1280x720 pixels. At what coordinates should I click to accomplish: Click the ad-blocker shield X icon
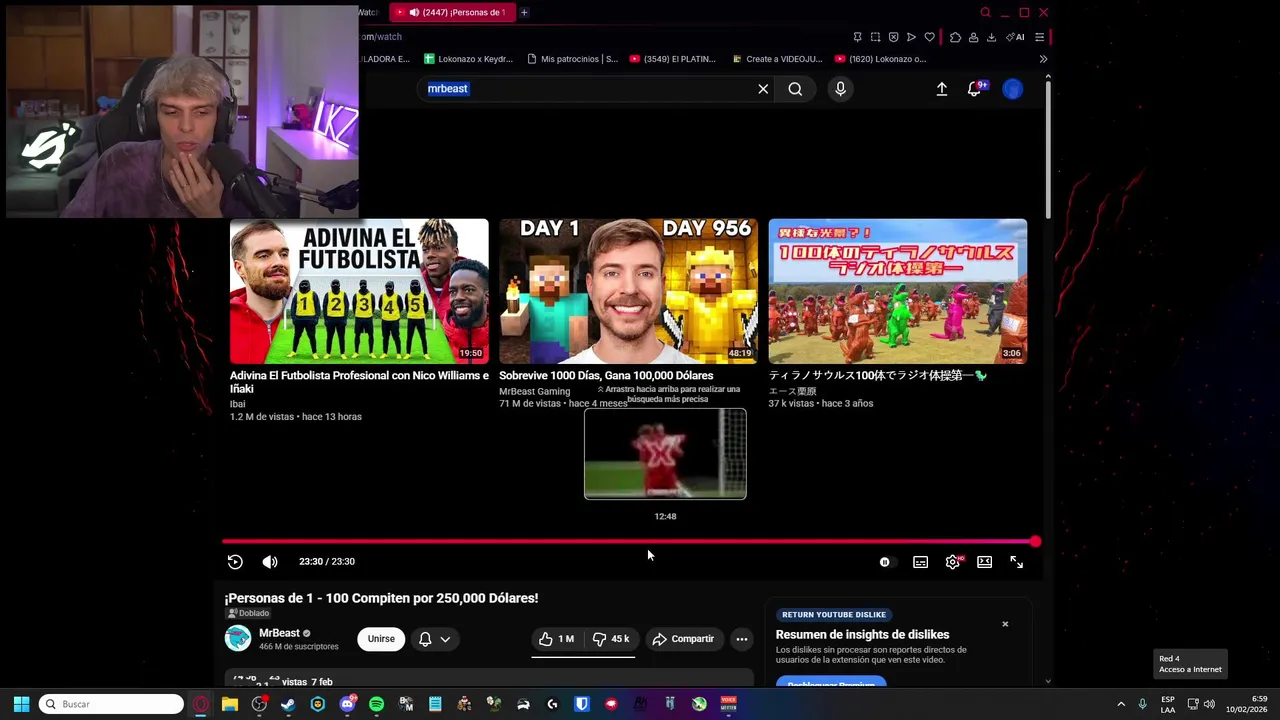pos(893,37)
